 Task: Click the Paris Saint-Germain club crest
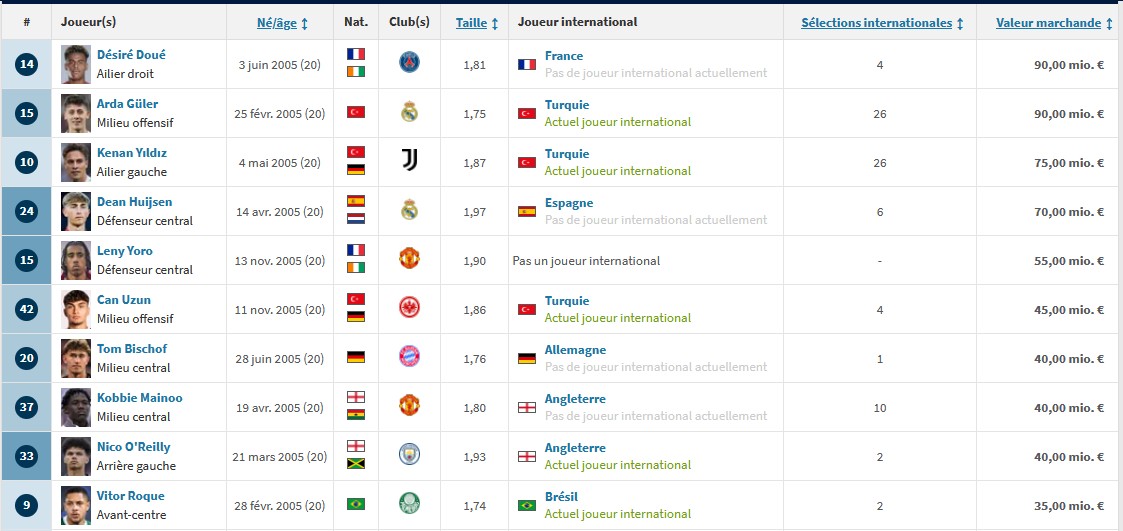coord(409,63)
